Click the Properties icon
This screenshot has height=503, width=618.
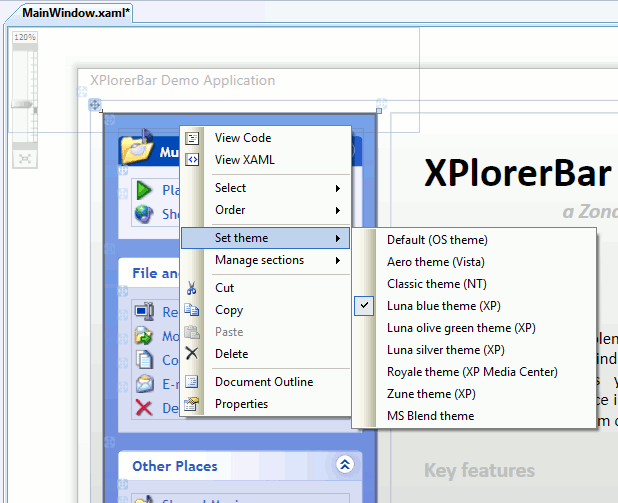tap(192, 404)
